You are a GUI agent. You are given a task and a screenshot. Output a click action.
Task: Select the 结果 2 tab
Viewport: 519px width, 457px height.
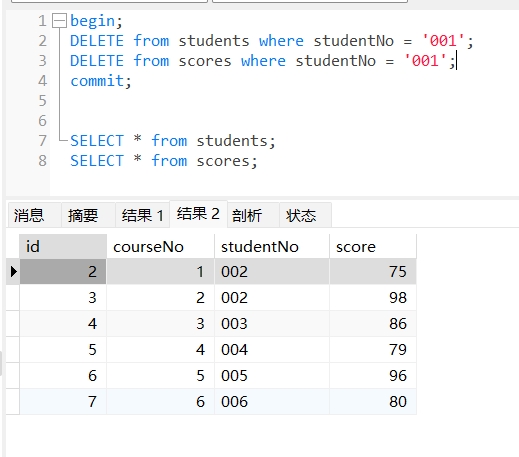pos(198,214)
